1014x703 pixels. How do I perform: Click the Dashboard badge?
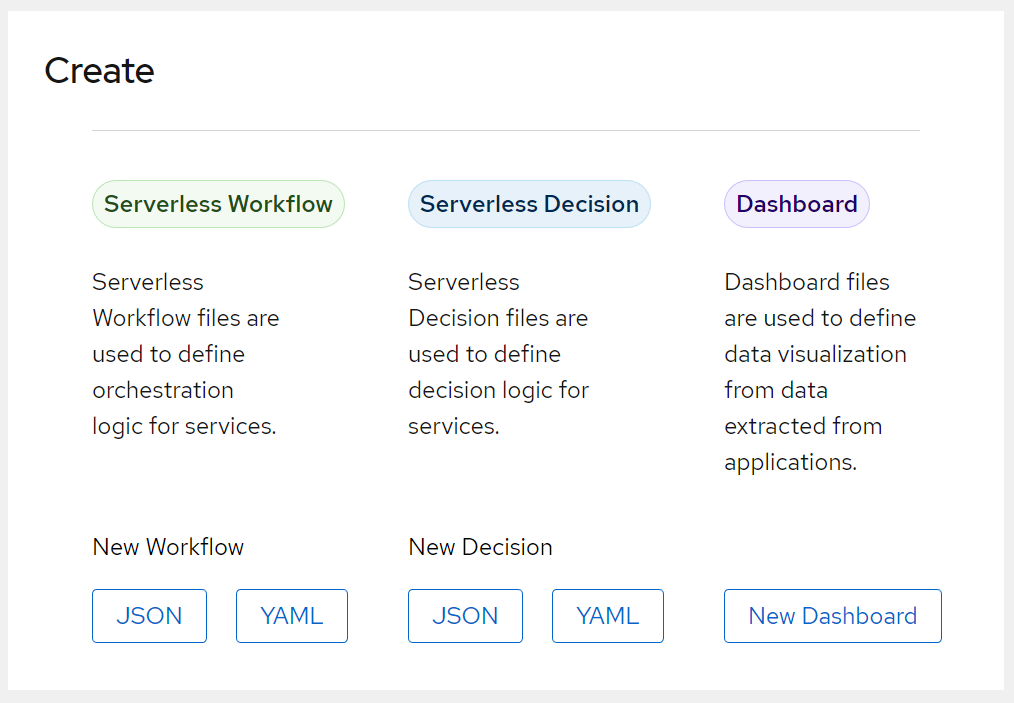[x=796, y=204]
